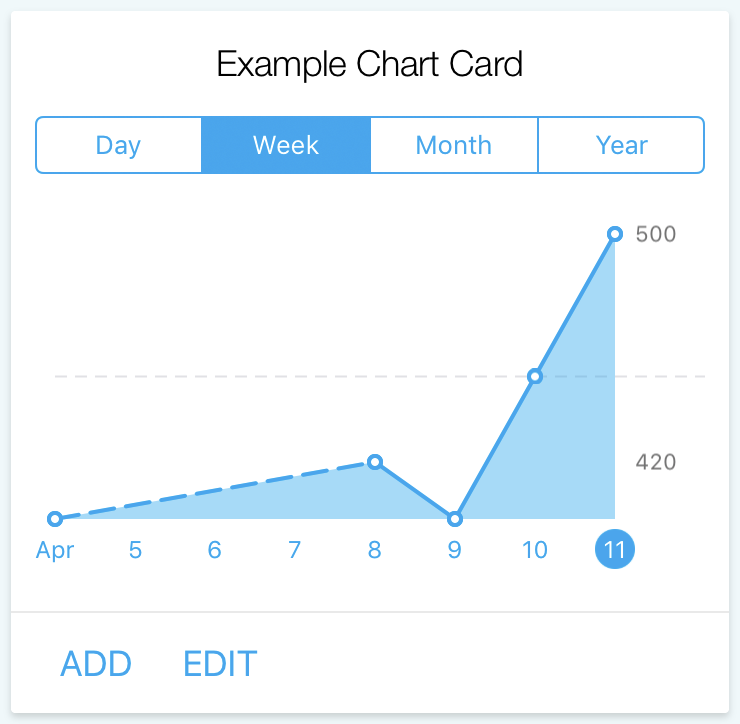Select date label 8 on axis
740x724 pixels.
tap(375, 550)
